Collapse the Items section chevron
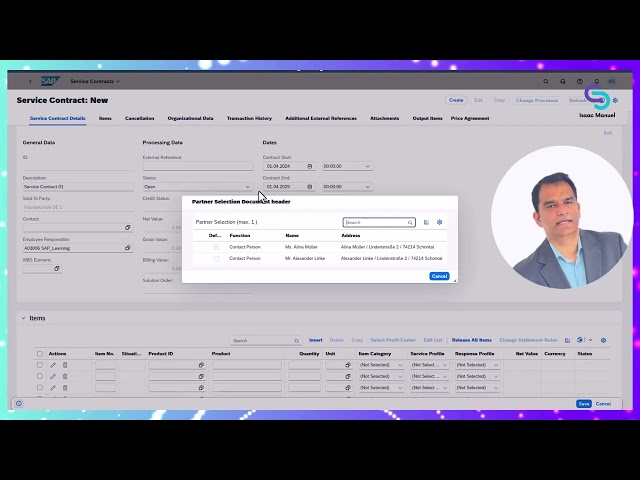Screen dimensions: 640x480 pyautogui.click(x=23, y=318)
